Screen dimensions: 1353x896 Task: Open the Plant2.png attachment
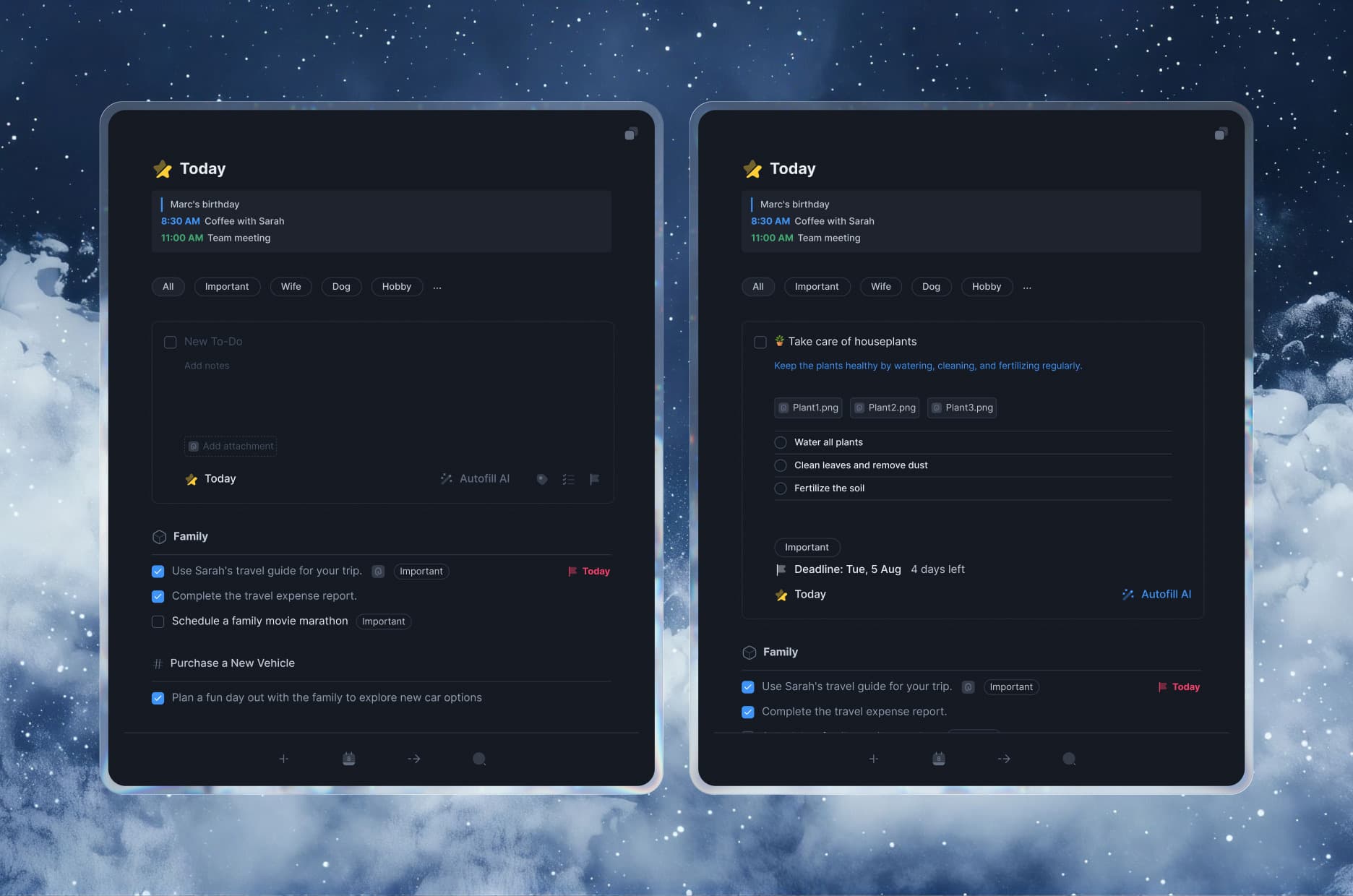click(885, 408)
